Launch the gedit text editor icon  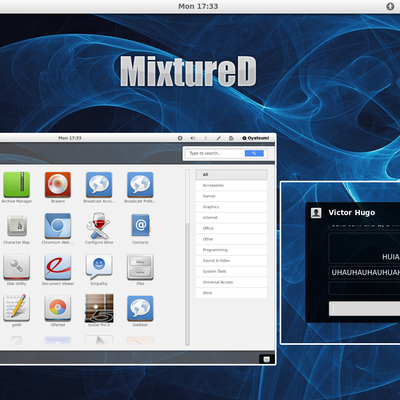(x=16, y=308)
